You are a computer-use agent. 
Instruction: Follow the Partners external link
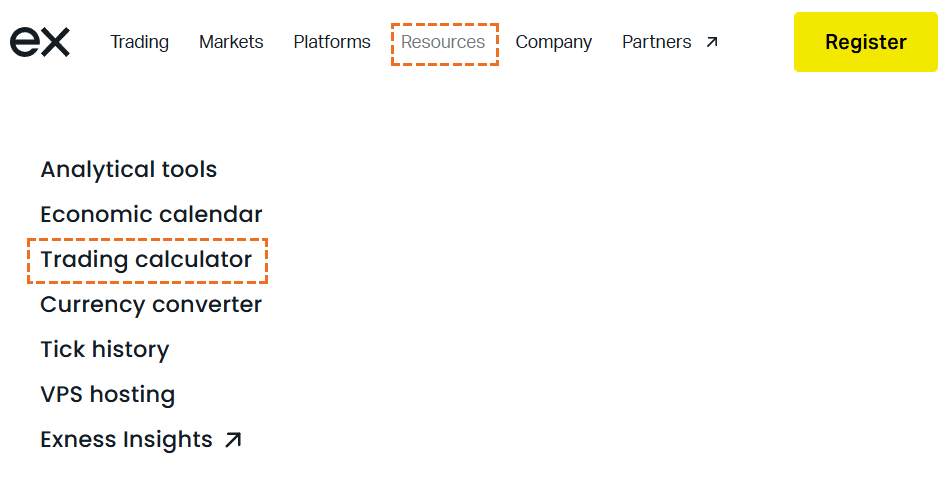point(657,42)
